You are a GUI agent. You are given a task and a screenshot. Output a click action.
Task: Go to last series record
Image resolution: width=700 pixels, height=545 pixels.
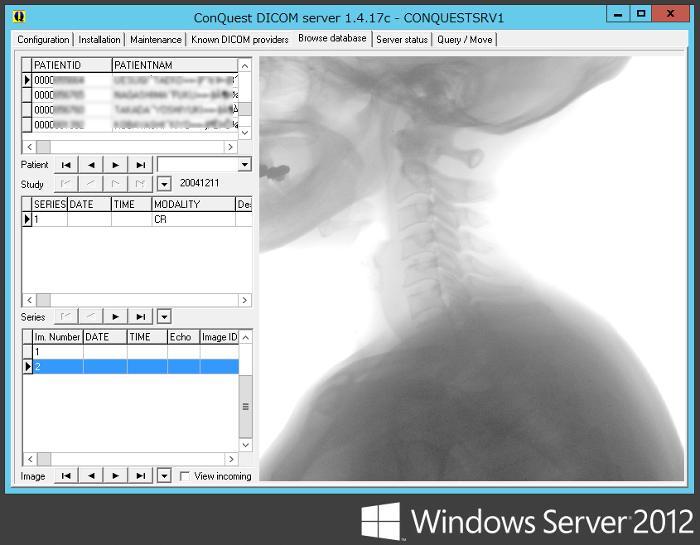(x=141, y=316)
